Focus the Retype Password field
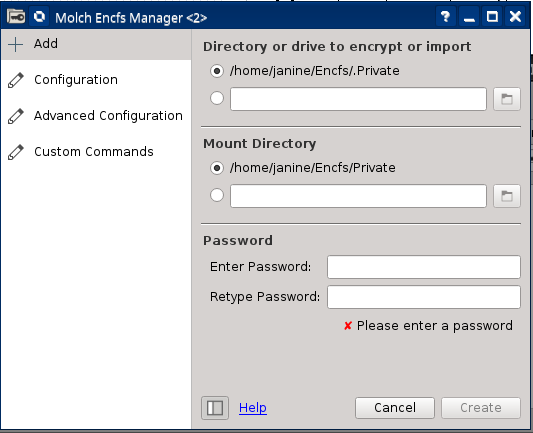This screenshot has width=533, height=433. click(x=424, y=297)
